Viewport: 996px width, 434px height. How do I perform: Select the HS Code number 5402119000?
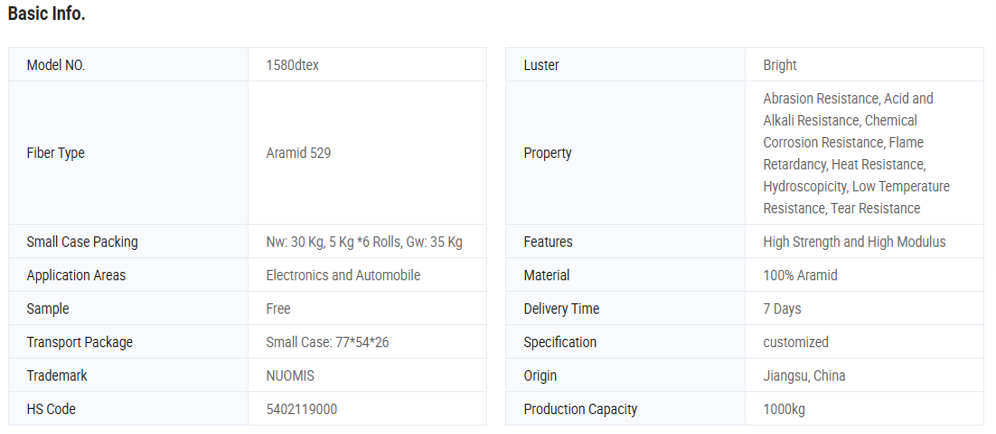coord(302,409)
